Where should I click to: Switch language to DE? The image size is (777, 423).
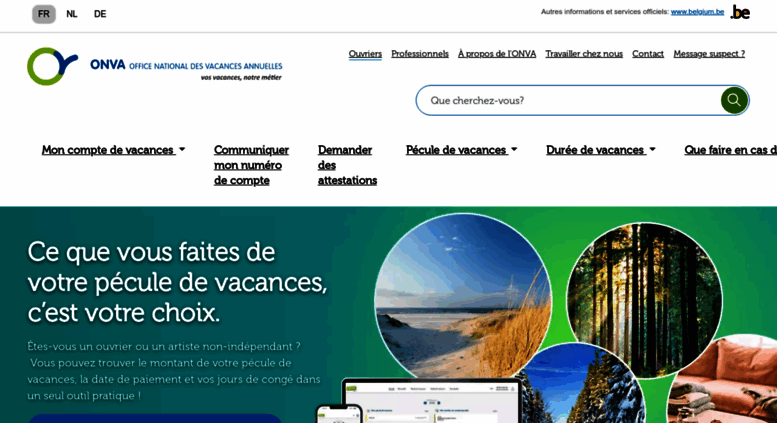coord(100,14)
